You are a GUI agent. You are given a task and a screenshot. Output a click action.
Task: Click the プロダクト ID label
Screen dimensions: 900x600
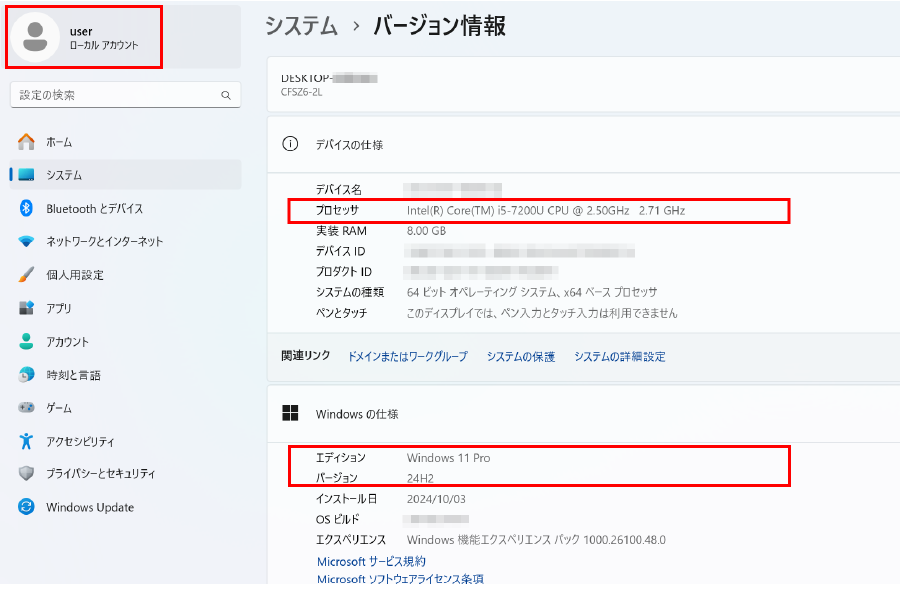(344, 272)
